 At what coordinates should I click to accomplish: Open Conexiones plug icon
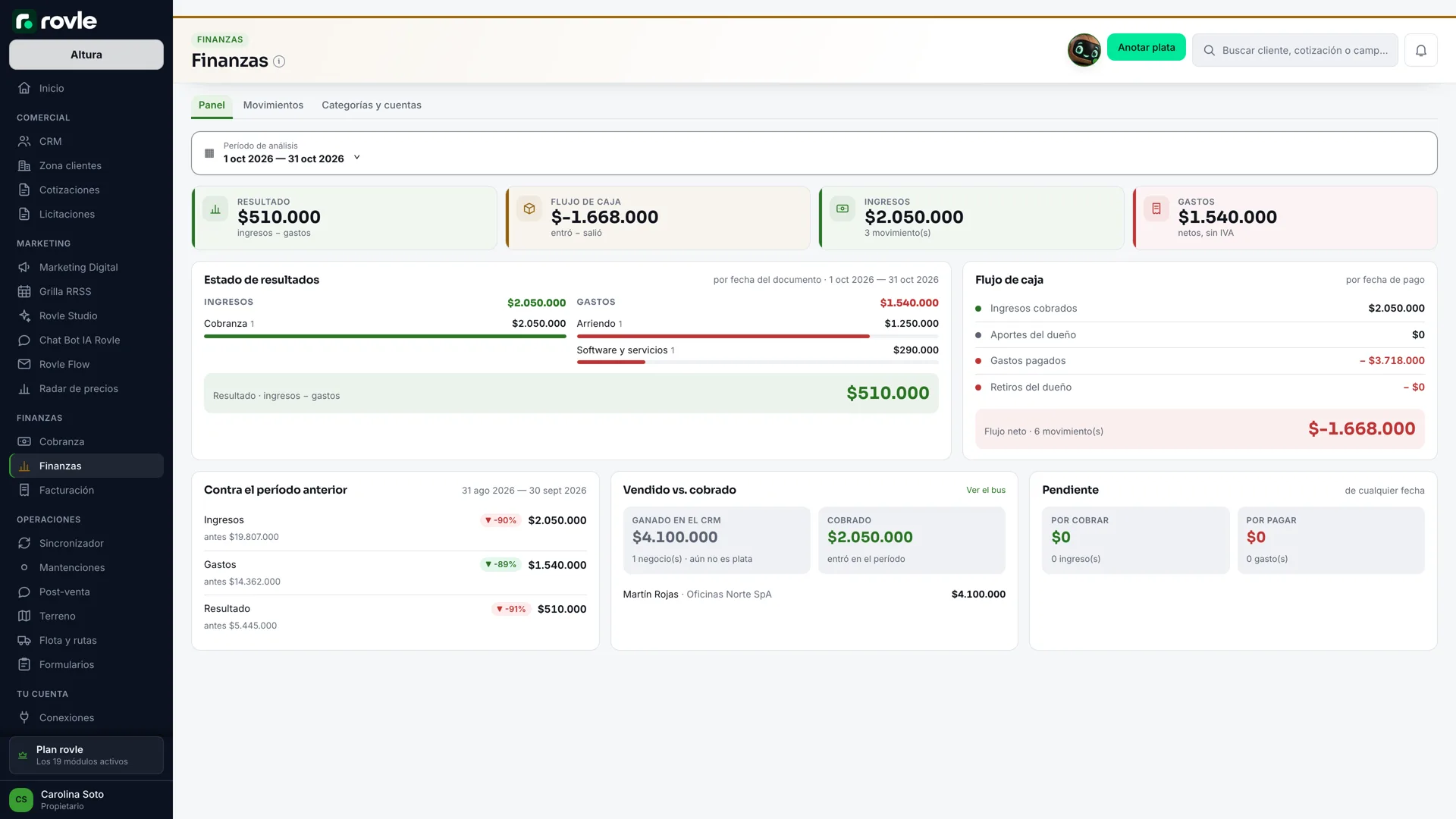[24, 717]
